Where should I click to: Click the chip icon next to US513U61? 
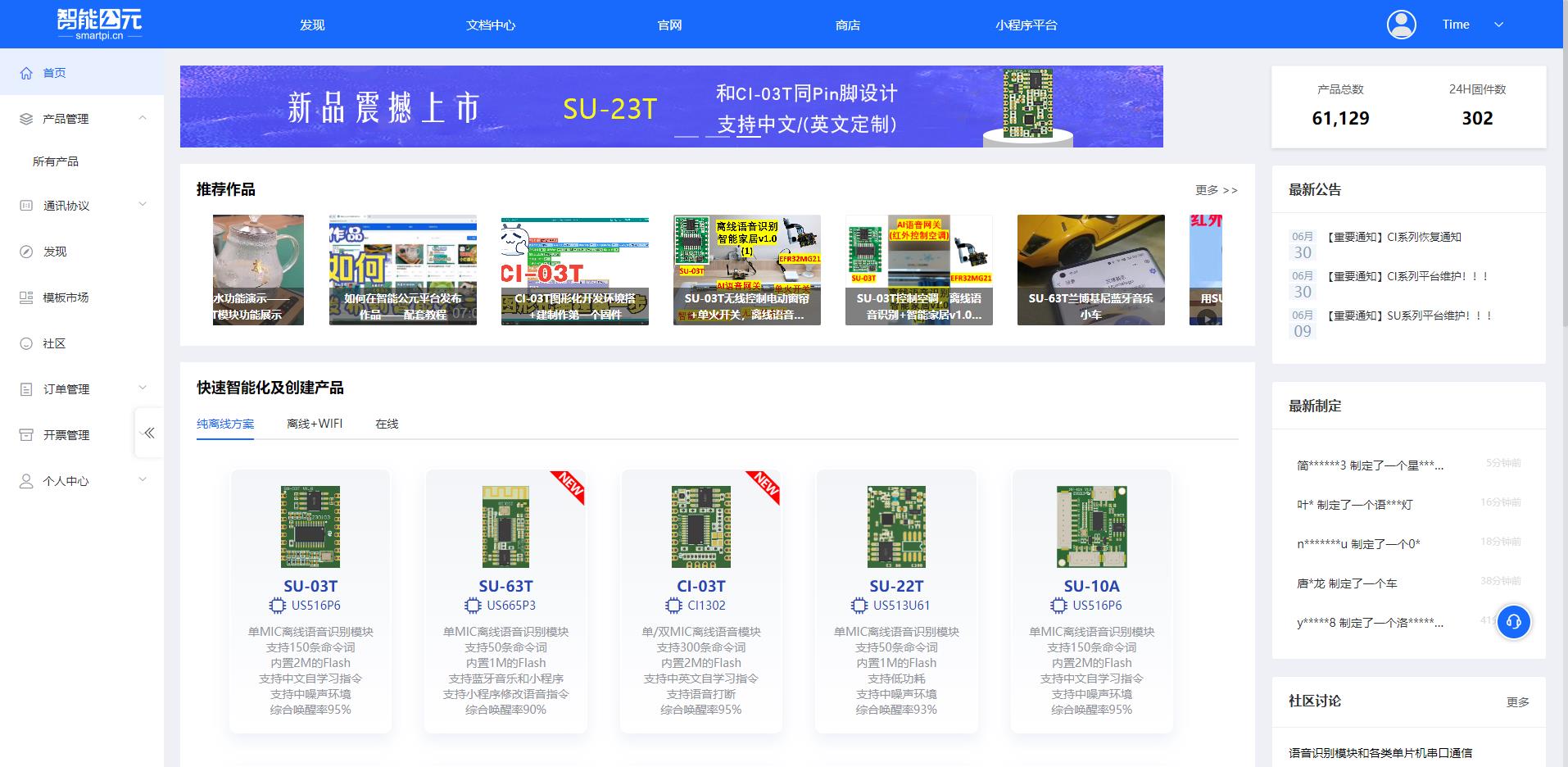coord(859,606)
